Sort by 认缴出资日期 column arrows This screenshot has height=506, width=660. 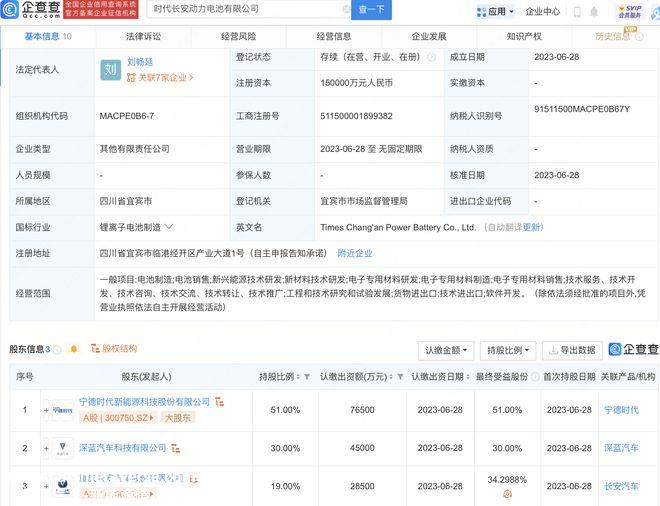point(468,377)
